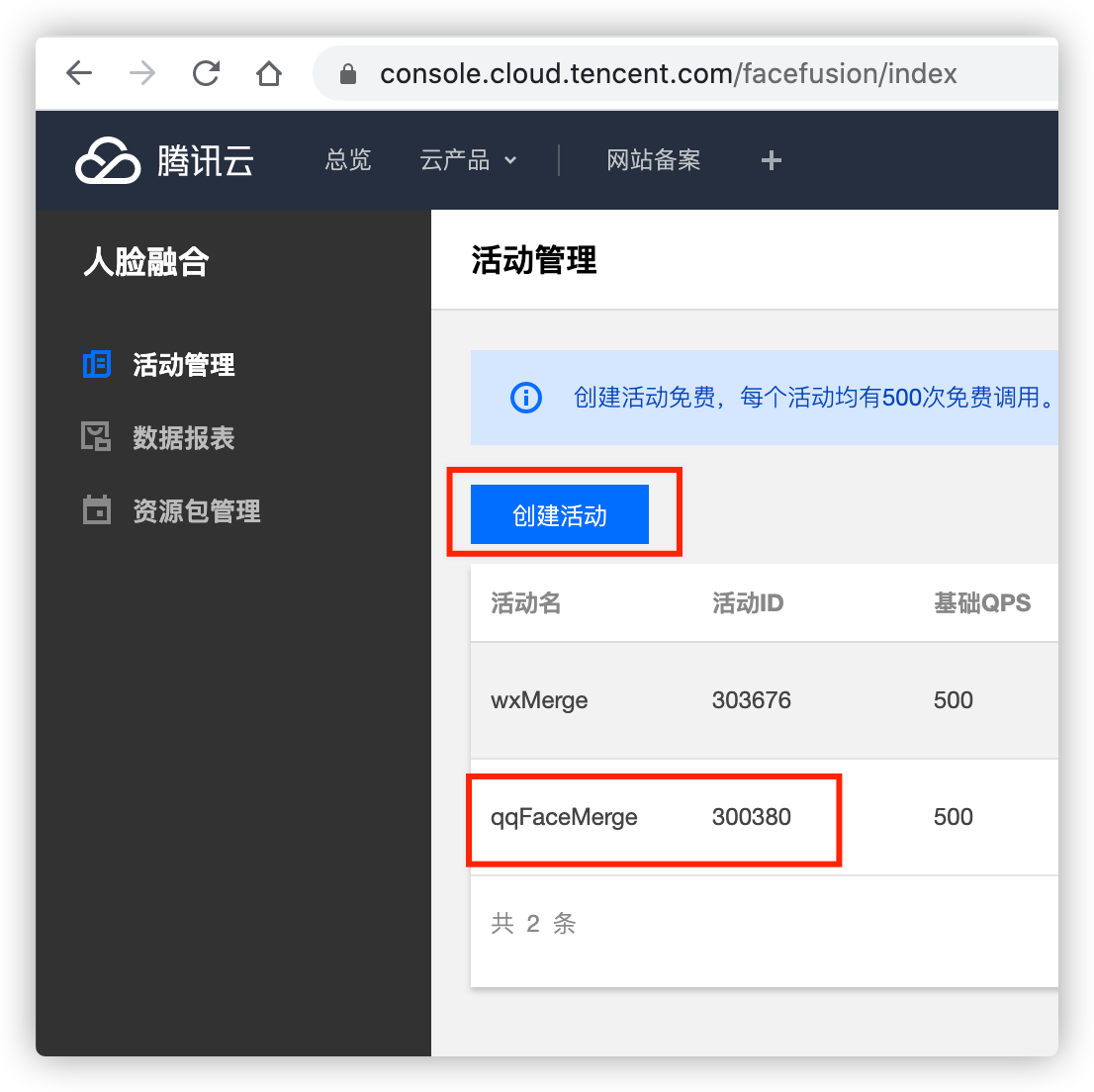Image resolution: width=1094 pixels, height=1092 pixels.
Task: Click the wxMerge activity name
Action: click(x=539, y=700)
